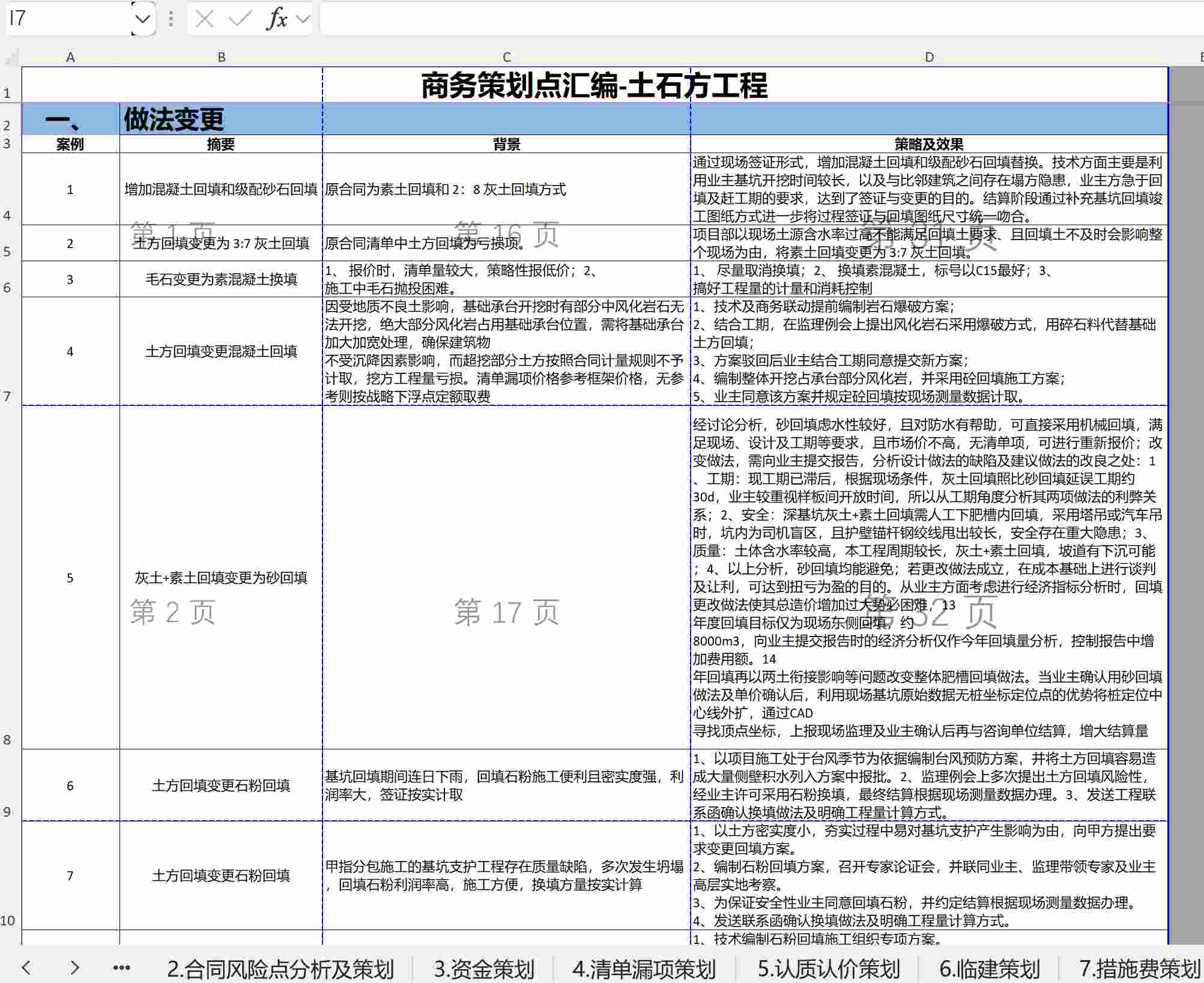Click case number 5 cell
The height and width of the screenshot is (983, 1204).
[70, 577]
